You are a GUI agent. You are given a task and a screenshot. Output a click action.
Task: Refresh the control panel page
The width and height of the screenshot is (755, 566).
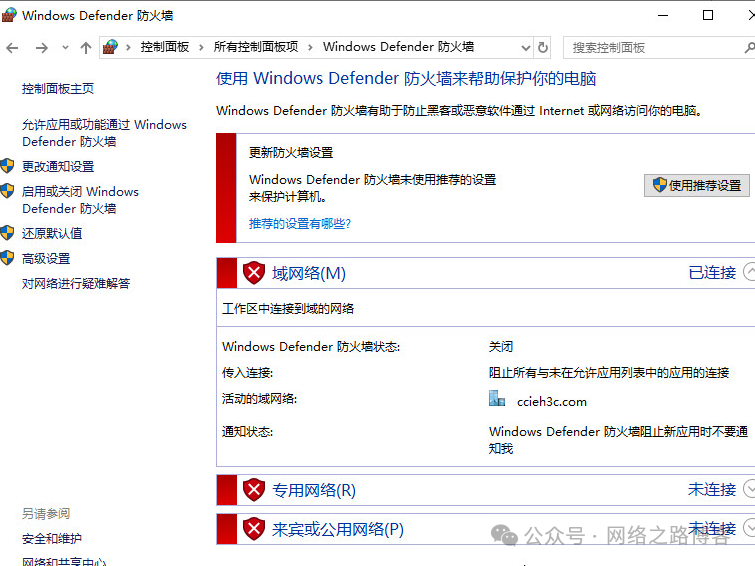[543, 47]
